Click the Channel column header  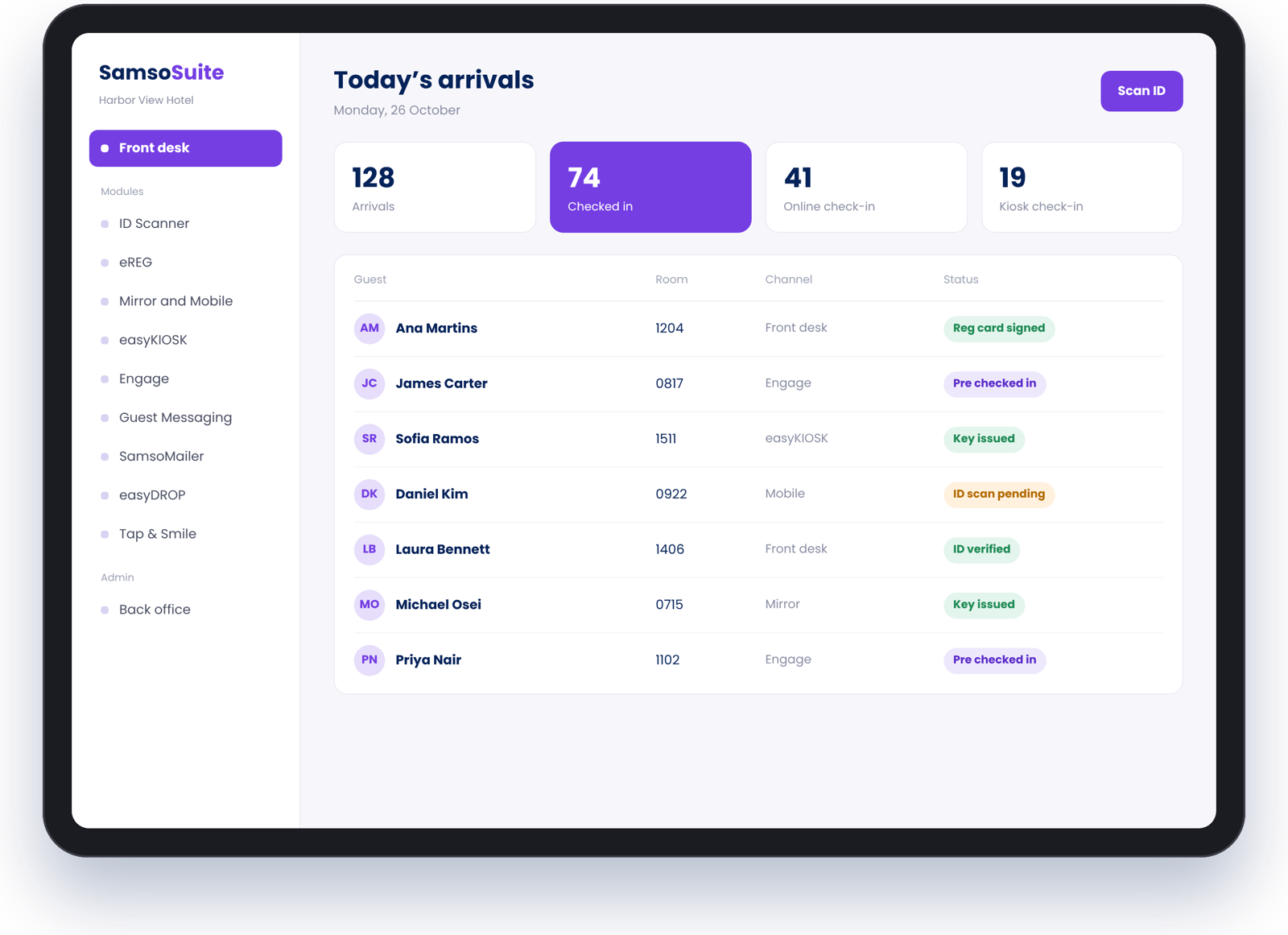click(788, 279)
